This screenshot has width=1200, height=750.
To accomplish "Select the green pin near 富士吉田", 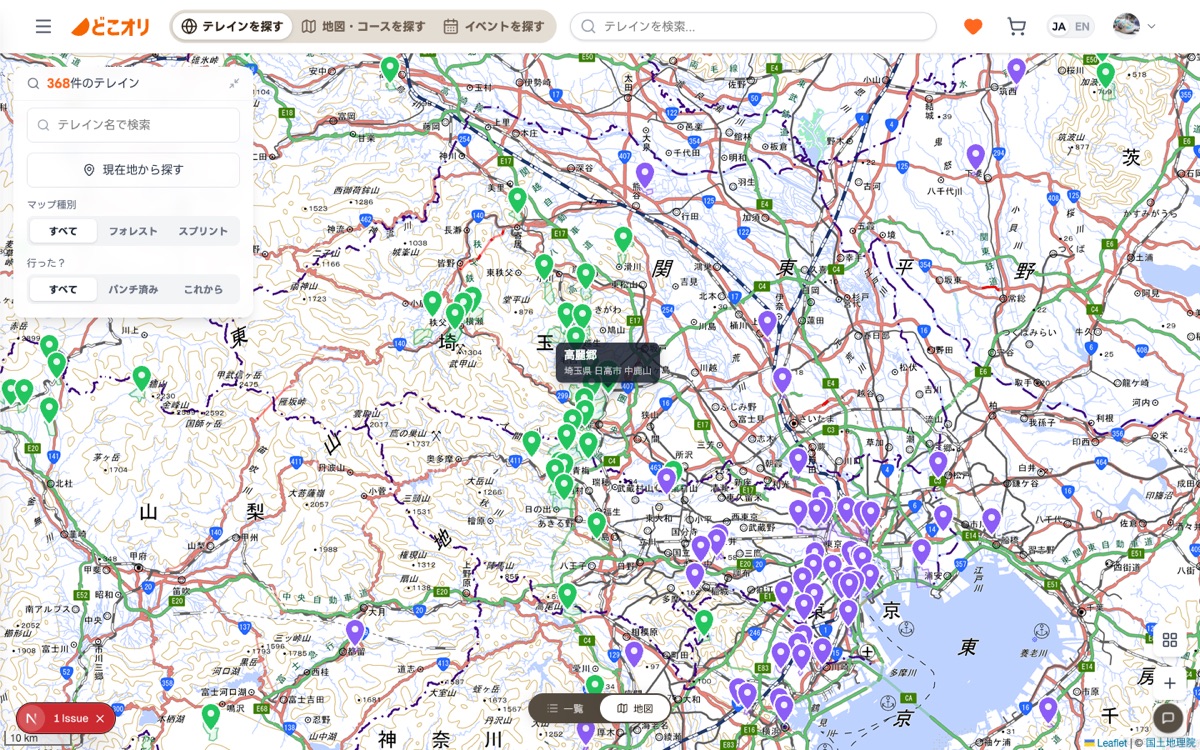I will [x=210, y=716].
